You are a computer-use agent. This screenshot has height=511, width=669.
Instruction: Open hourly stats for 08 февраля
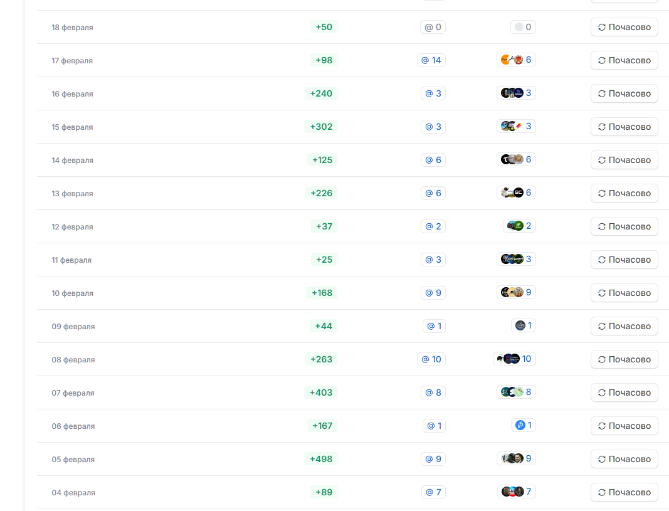click(624, 360)
